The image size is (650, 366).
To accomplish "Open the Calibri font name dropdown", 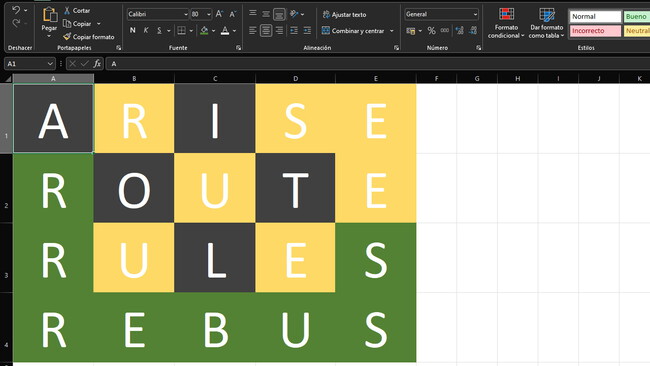I will (x=185, y=14).
